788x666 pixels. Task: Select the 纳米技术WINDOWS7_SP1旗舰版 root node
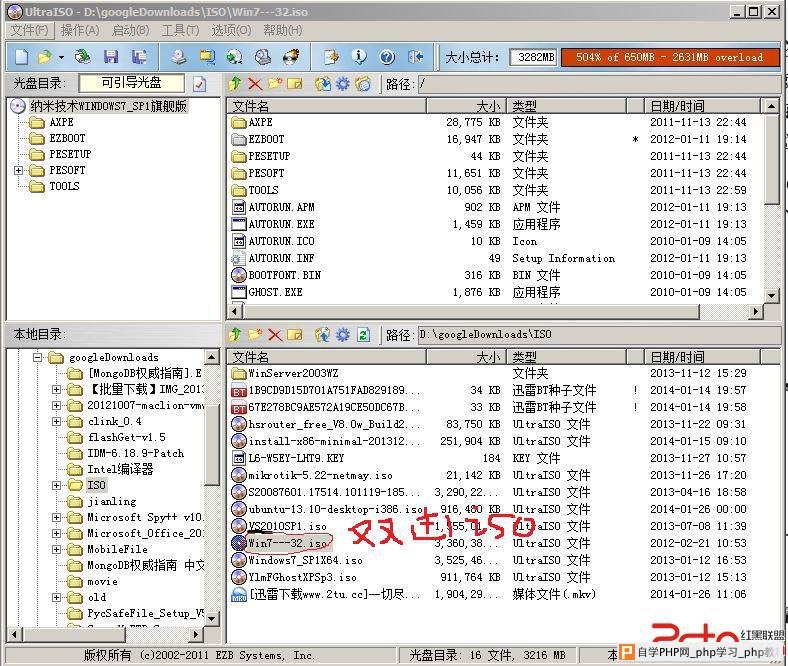point(108,106)
